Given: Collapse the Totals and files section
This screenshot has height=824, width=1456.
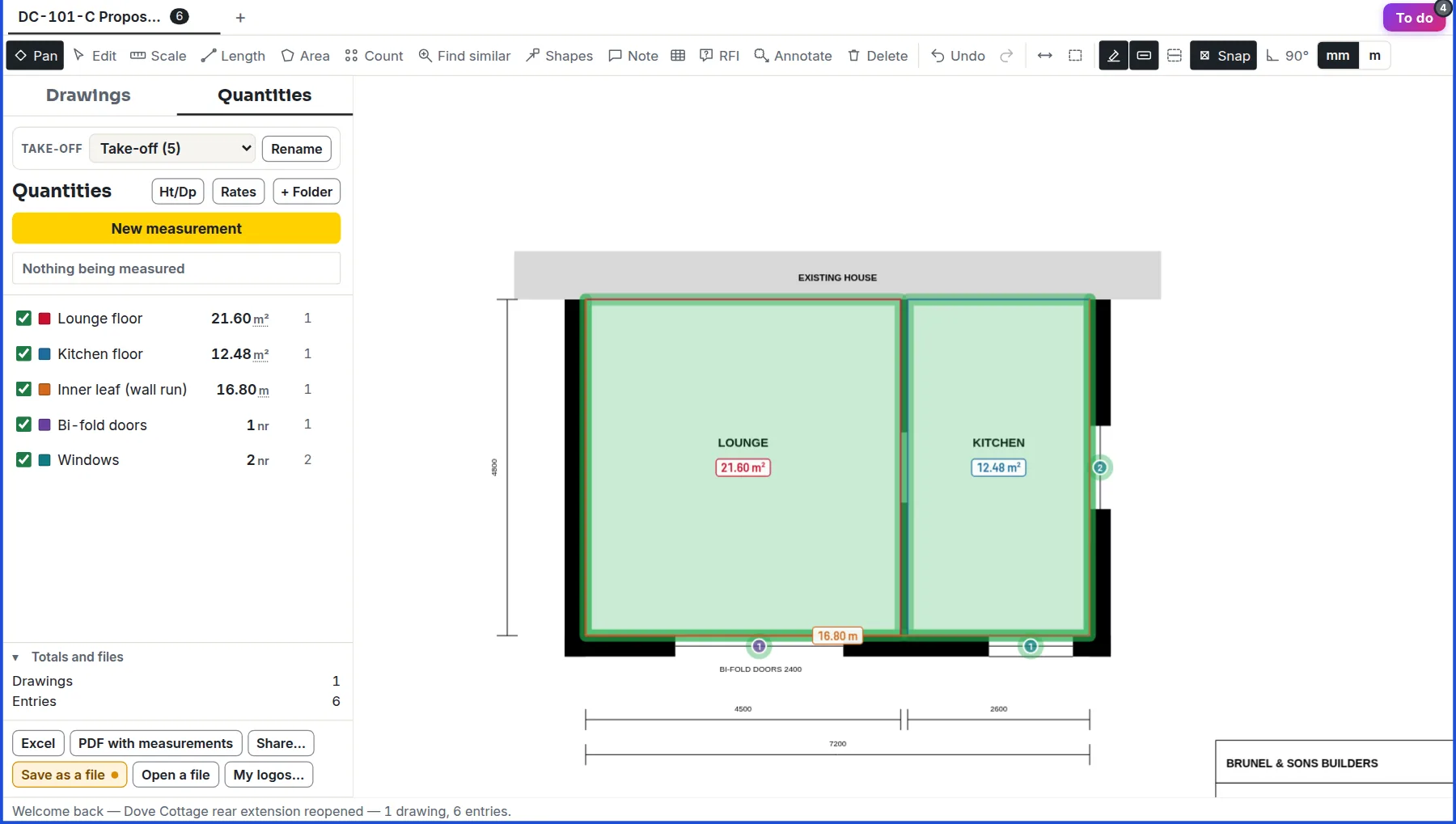Looking at the screenshot, I should 68,657.
